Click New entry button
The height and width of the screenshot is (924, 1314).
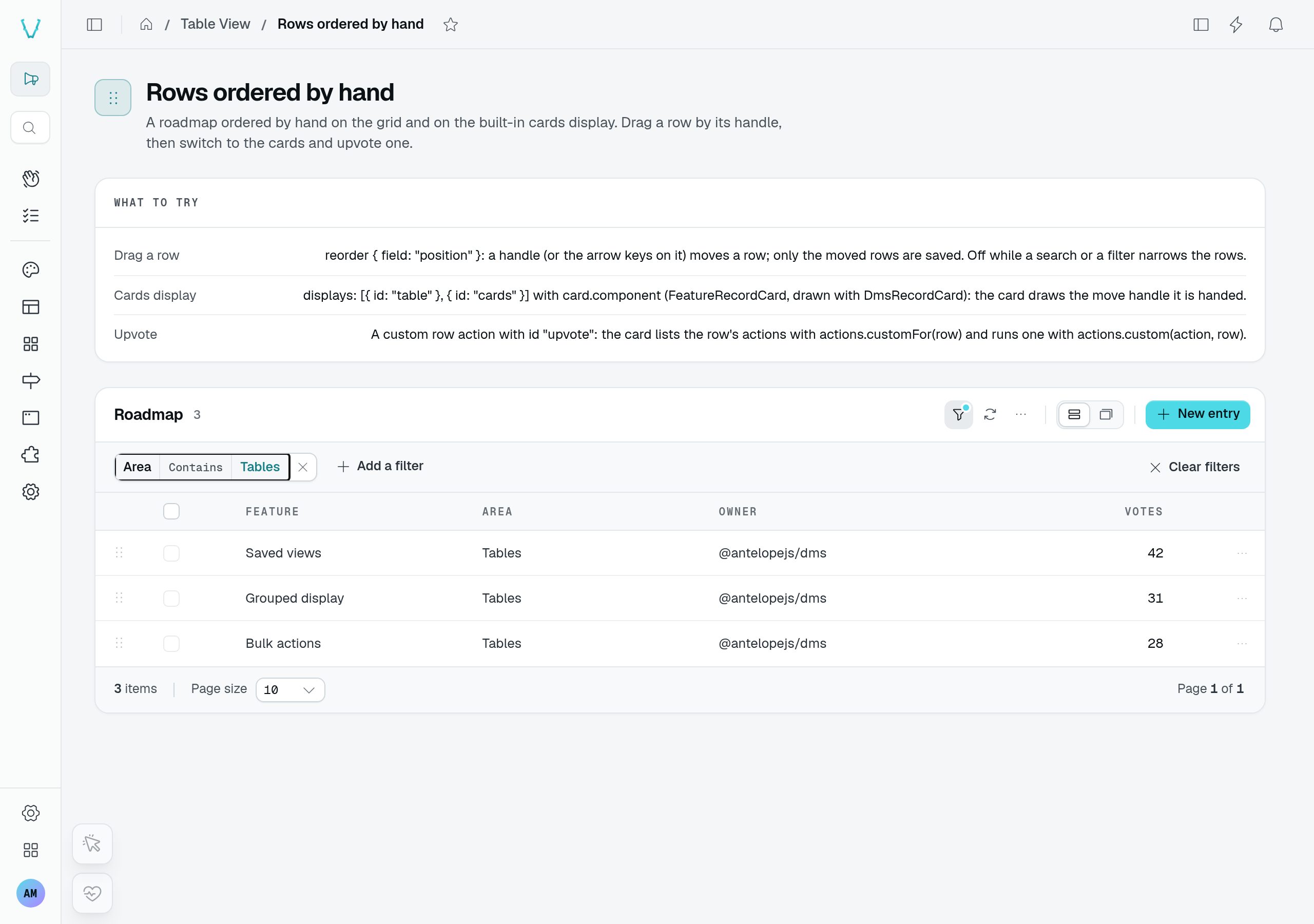click(1197, 414)
